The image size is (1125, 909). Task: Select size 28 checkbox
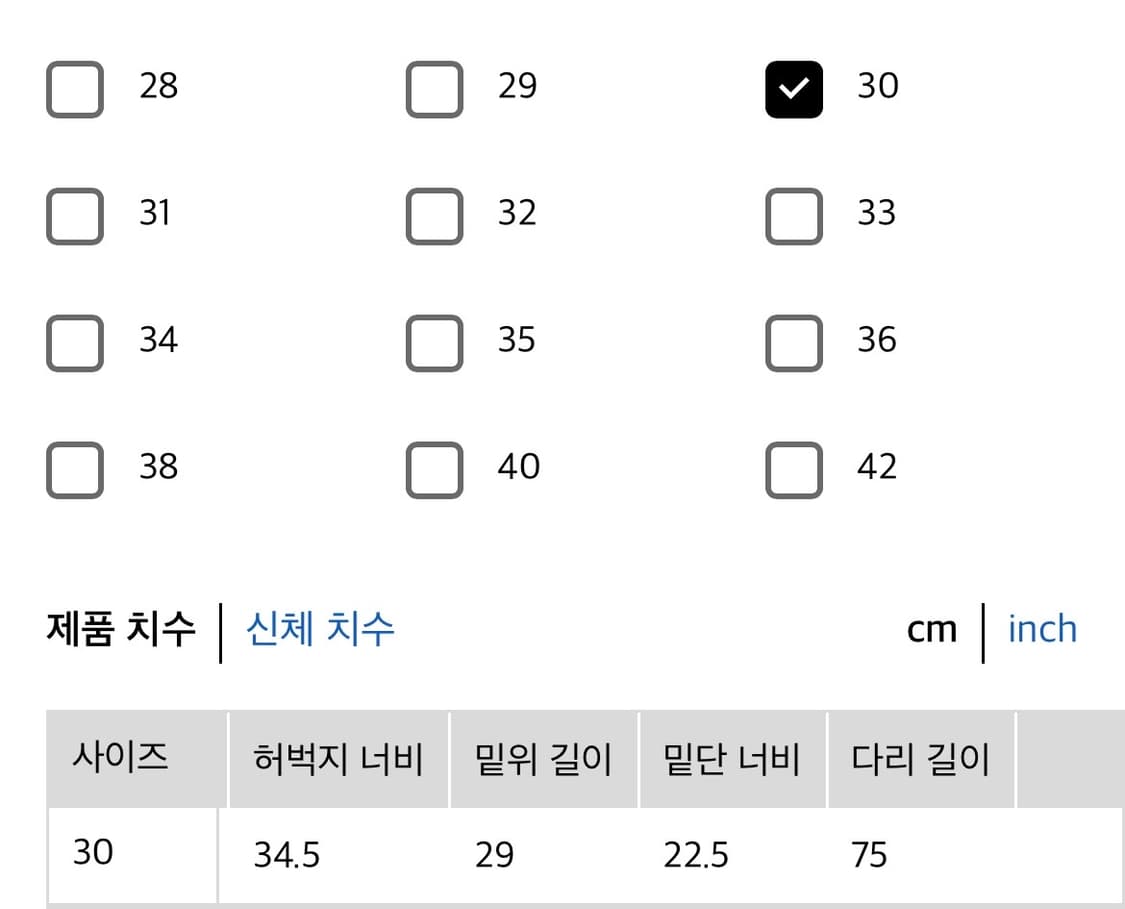[x=74, y=89]
